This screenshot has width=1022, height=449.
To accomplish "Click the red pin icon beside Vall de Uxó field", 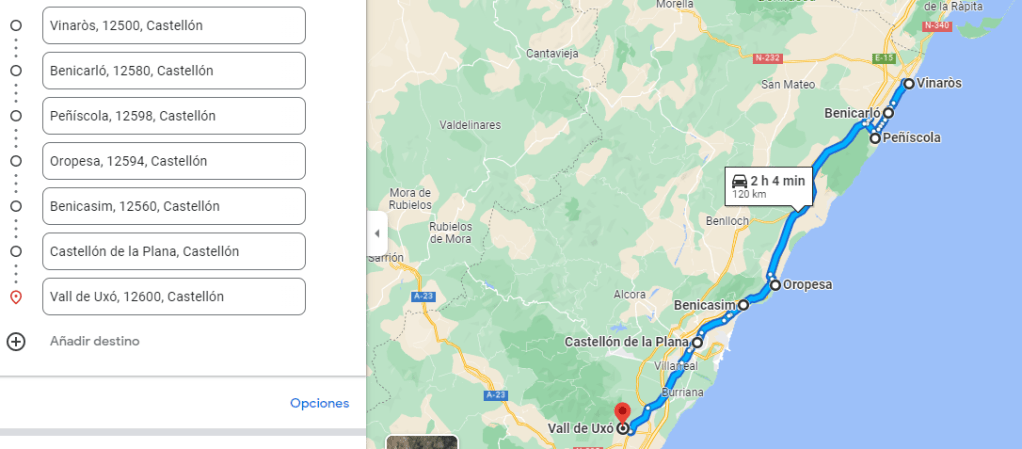I will pyautogui.click(x=16, y=297).
